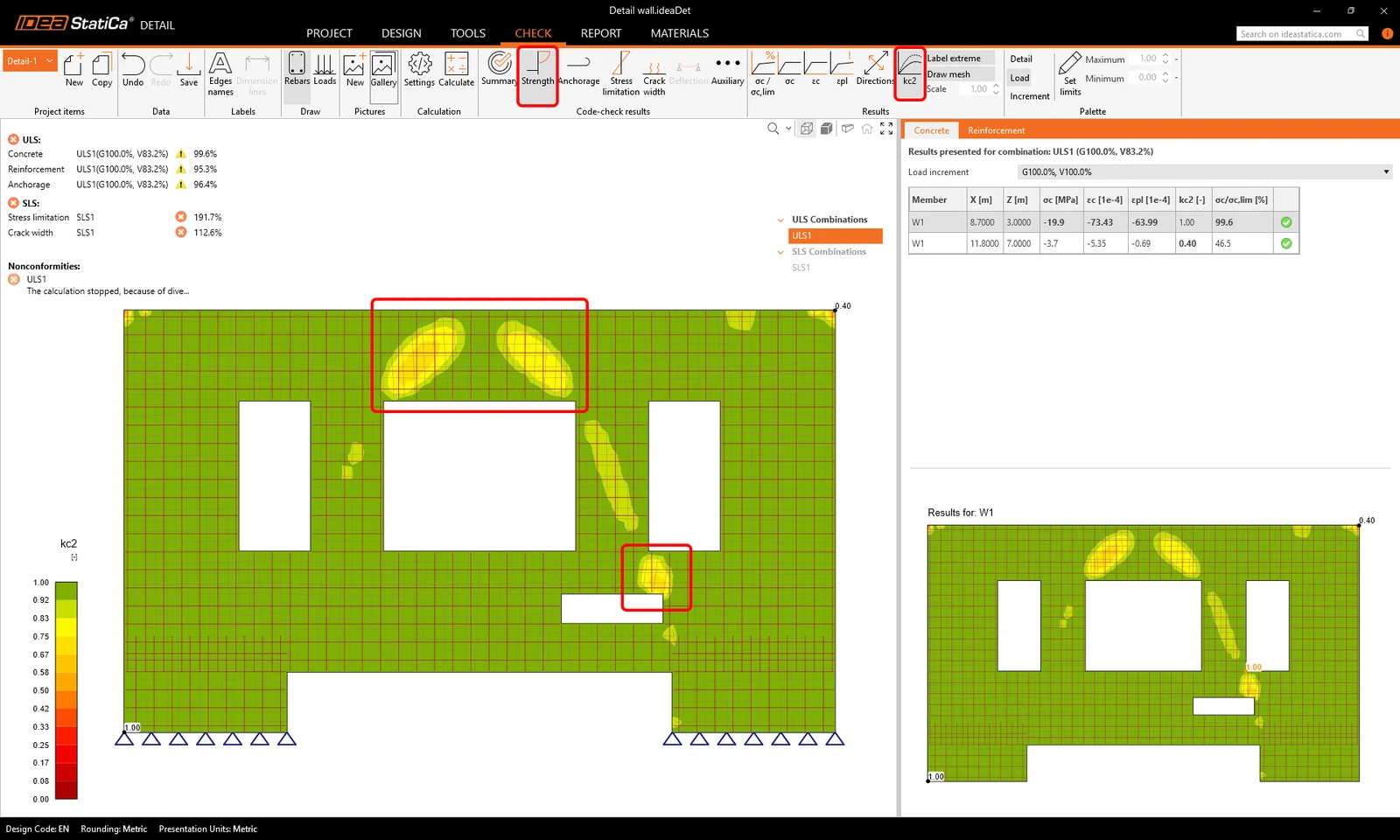The width and height of the screenshot is (1400, 840).
Task: Click the Rebars draw icon
Action: coord(297,69)
